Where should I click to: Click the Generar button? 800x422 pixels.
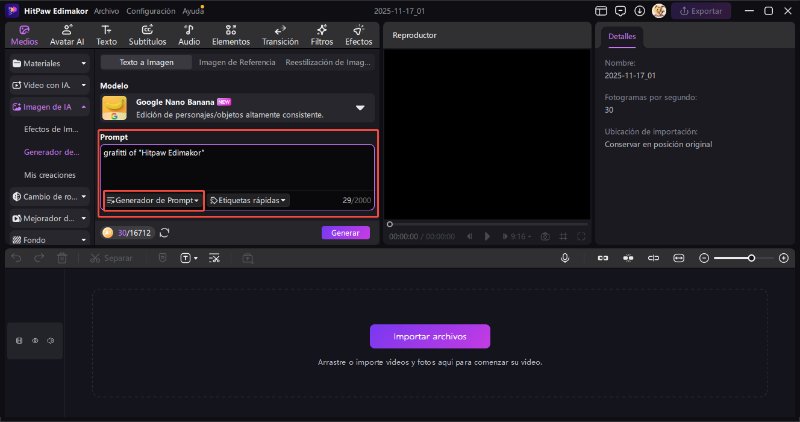345,233
